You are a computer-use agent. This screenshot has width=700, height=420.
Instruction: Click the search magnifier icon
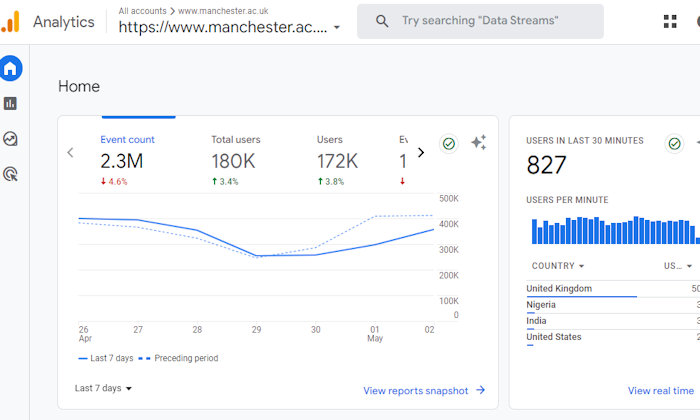point(382,21)
